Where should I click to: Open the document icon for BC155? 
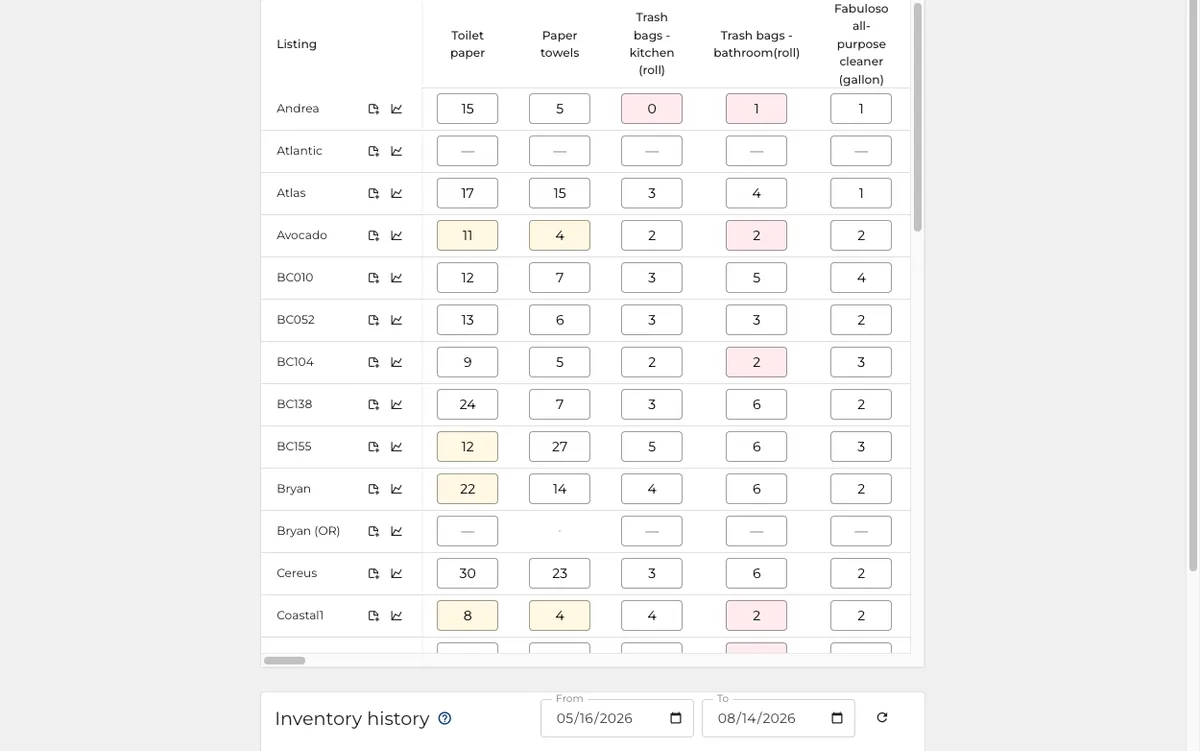[x=373, y=447]
